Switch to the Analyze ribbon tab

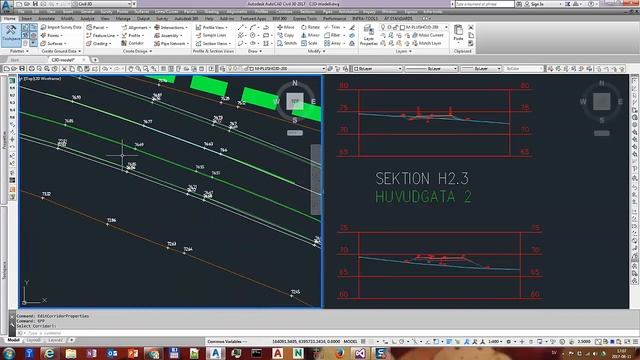pos(87,19)
